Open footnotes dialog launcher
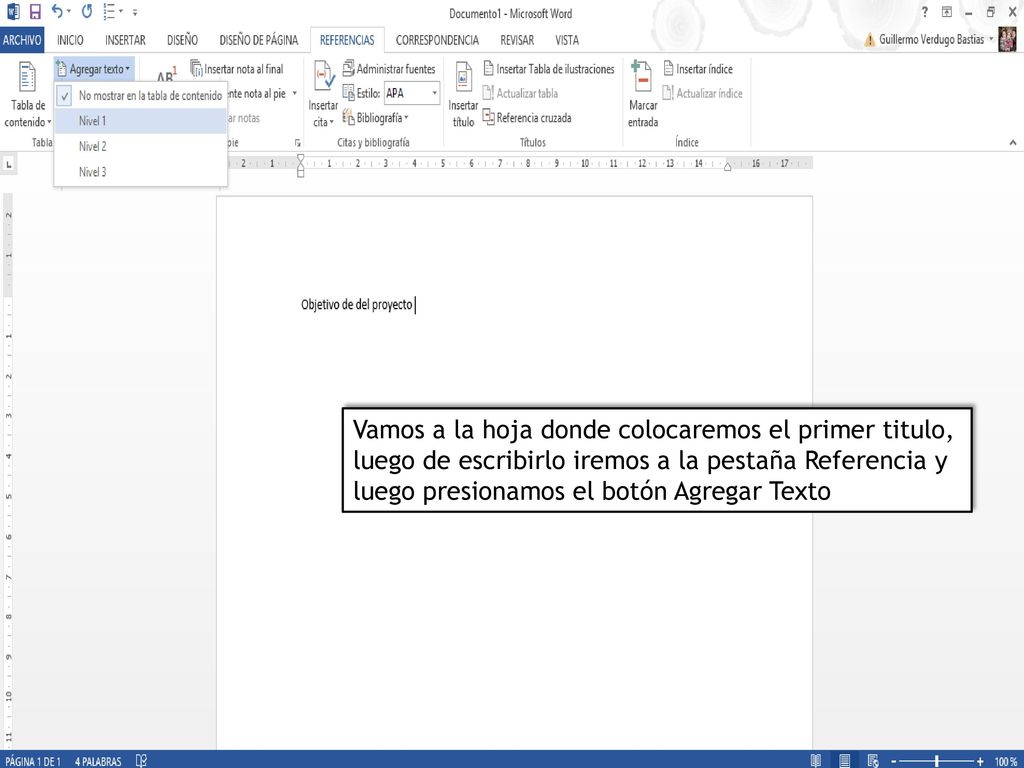Image resolution: width=1024 pixels, height=768 pixels. coord(298,142)
